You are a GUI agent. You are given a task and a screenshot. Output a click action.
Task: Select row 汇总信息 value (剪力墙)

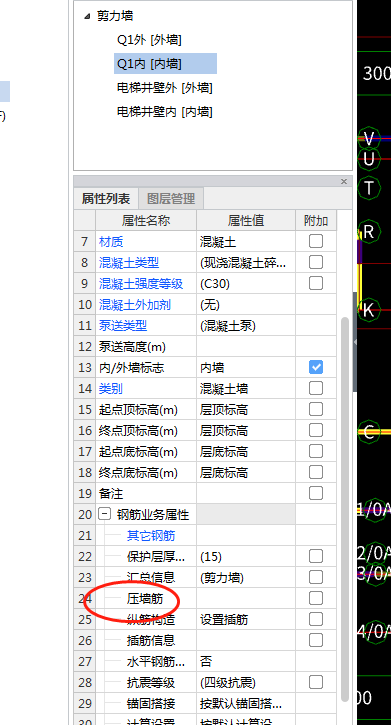tap(246, 578)
